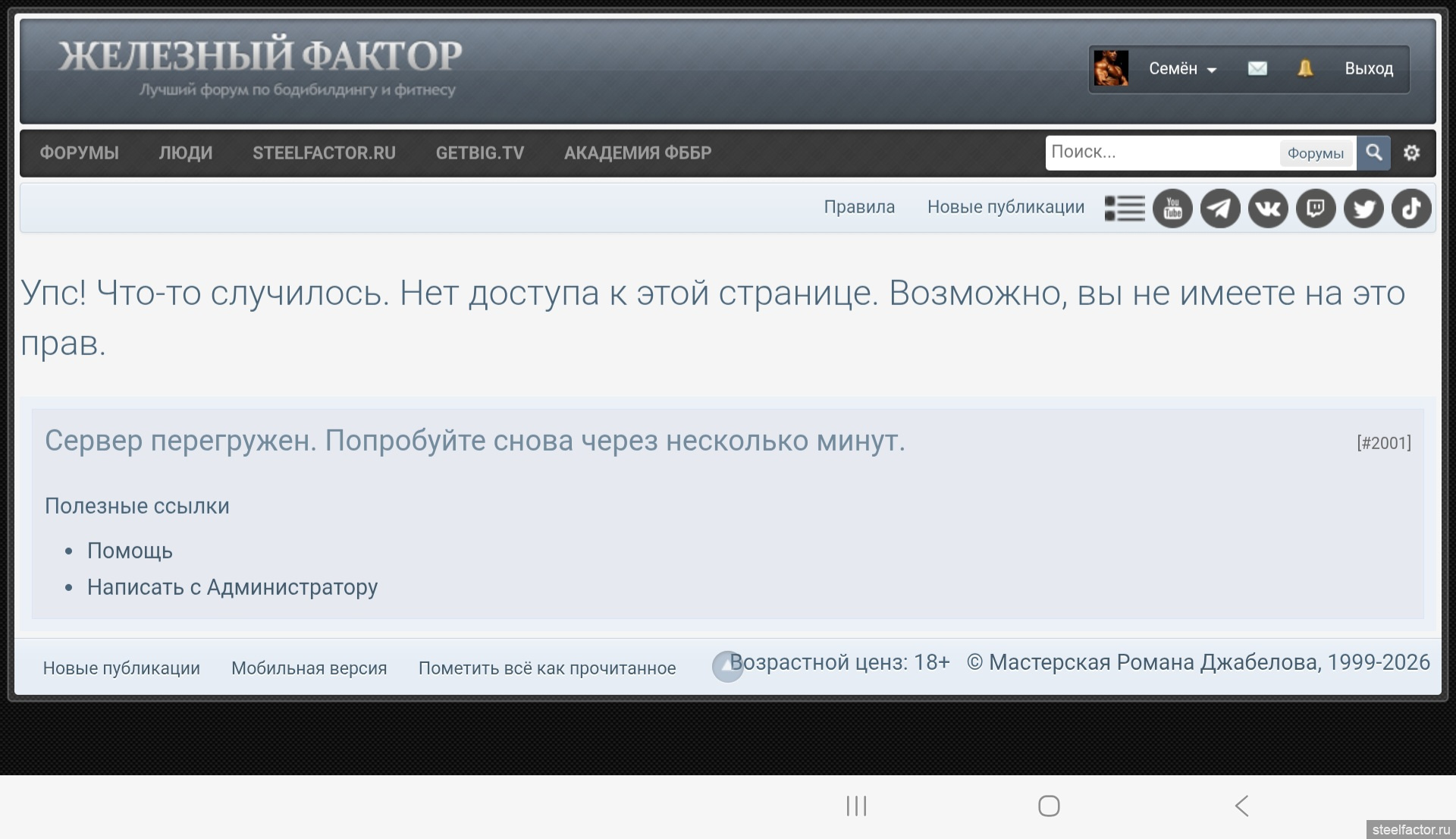Image resolution: width=1456 pixels, height=839 pixels.
Task: Open the Twitch social icon
Action: pos(1316,208)
